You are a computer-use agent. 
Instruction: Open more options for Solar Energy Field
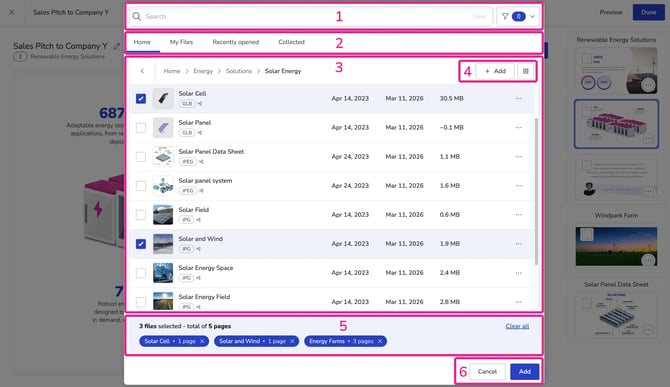tap(518, 302)
